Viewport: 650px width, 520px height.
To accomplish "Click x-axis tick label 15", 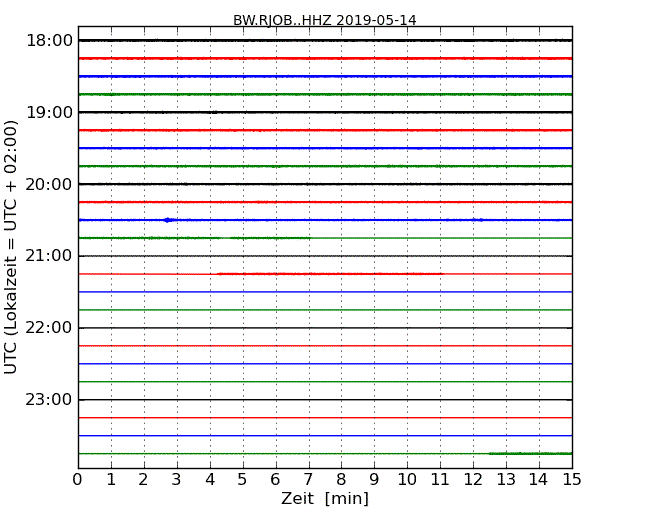I will pyautogui.click(x=572, y=480).
